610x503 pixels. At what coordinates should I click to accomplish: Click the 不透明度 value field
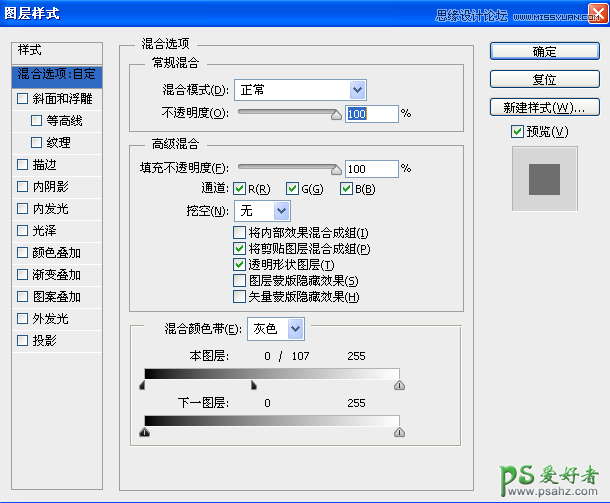(x=372, y=114)
